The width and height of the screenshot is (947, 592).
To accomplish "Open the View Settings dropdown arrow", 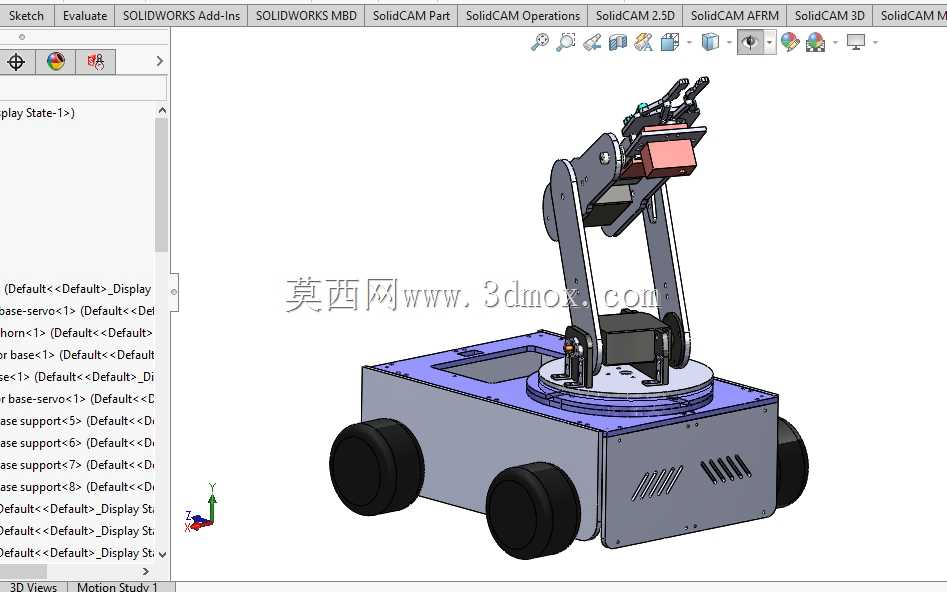I will click(875, 42).
